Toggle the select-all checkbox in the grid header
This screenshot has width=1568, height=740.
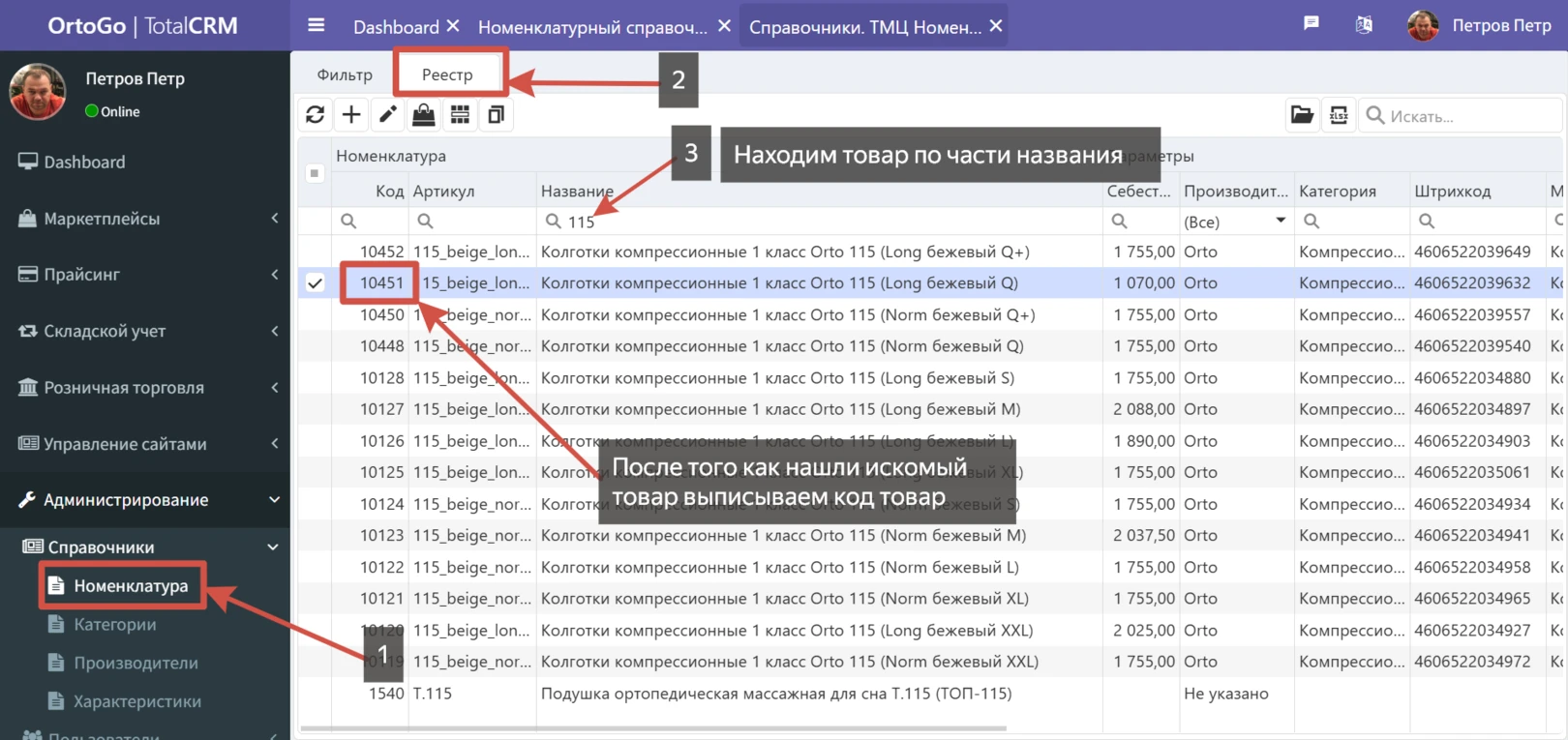click(x=315, y=173)
